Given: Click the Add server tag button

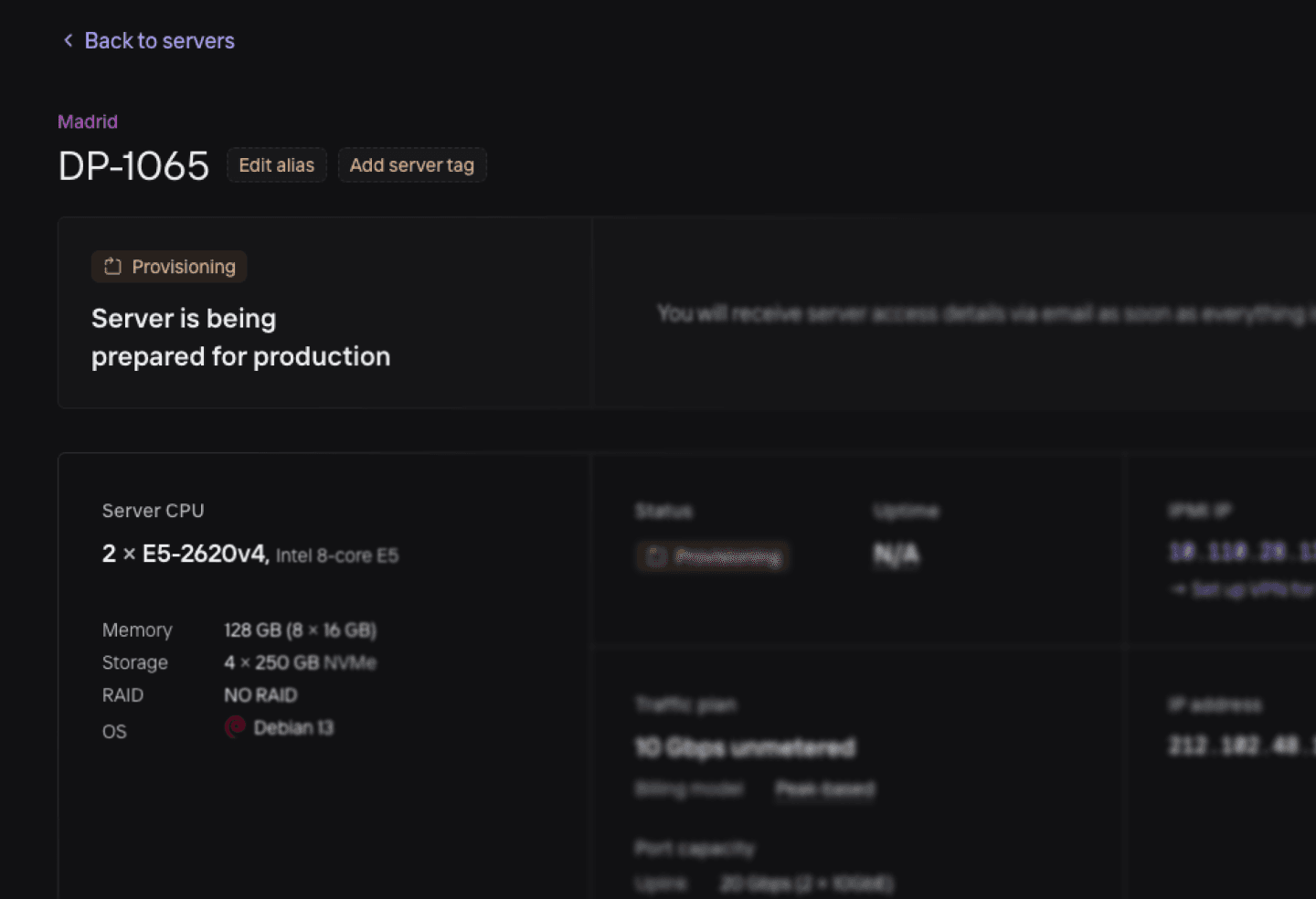Looking at the screenshot, I should [411, 165].
